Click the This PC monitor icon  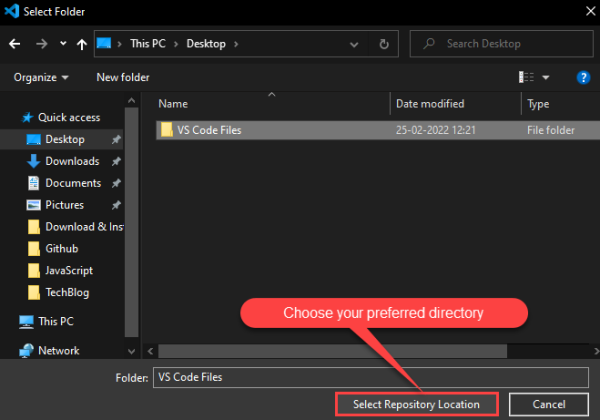click(26, 322)
